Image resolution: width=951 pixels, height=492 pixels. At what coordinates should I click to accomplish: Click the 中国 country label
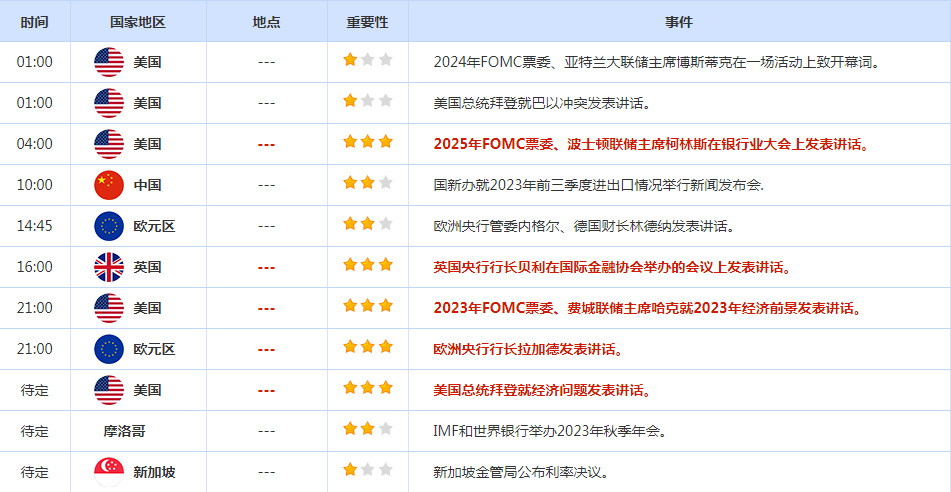click(147, 185)
